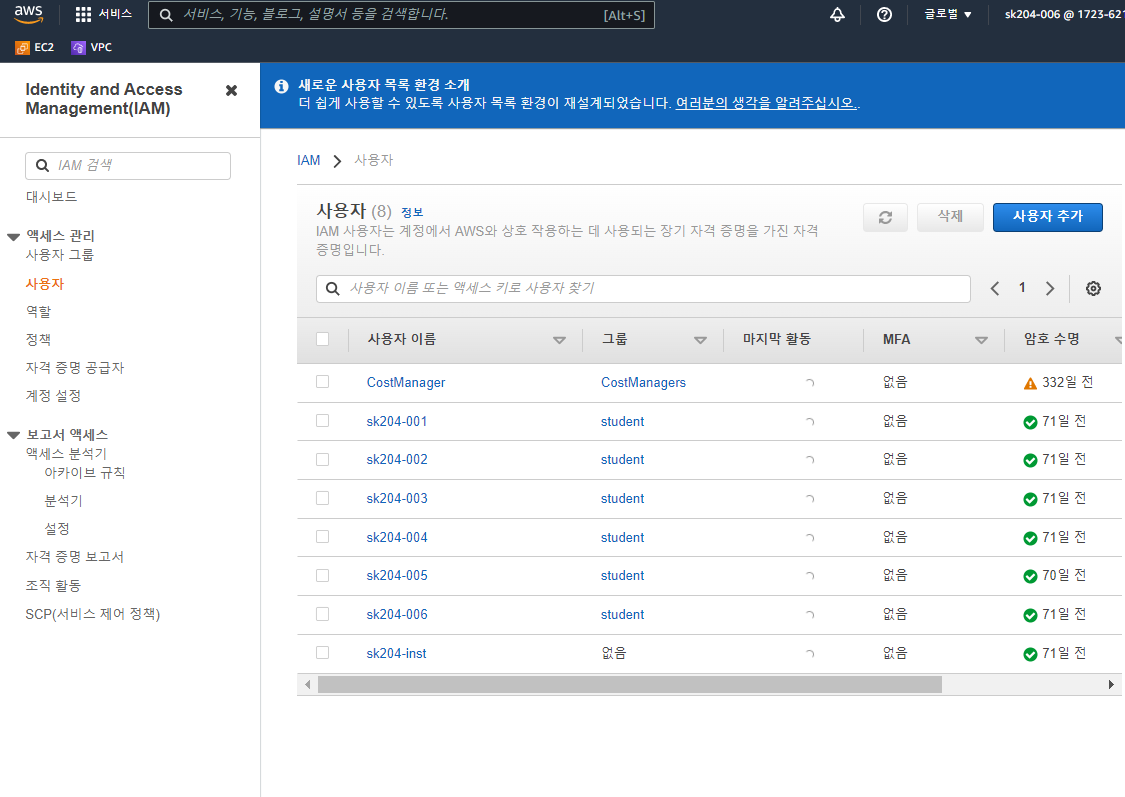Open the EC2 shortcut in favorites bar
1125x797 pixels.
click(34, 47)
